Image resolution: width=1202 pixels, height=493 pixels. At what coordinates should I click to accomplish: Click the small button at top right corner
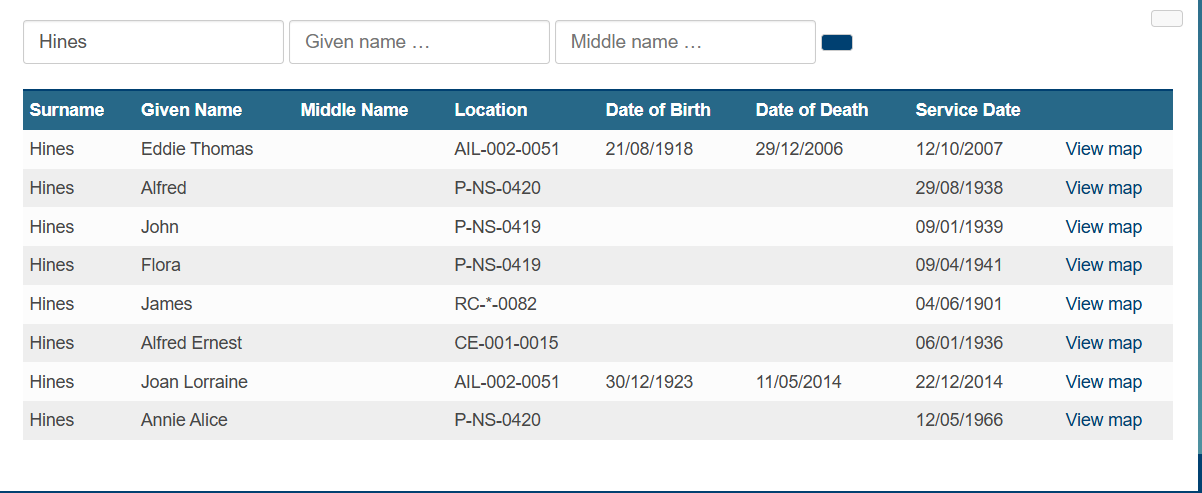point(1167,18)
